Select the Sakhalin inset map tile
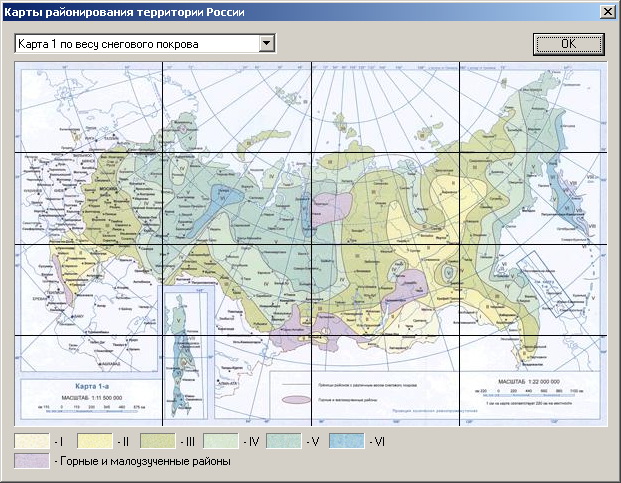This screenshot has height=483, width=621. [185, 354]
